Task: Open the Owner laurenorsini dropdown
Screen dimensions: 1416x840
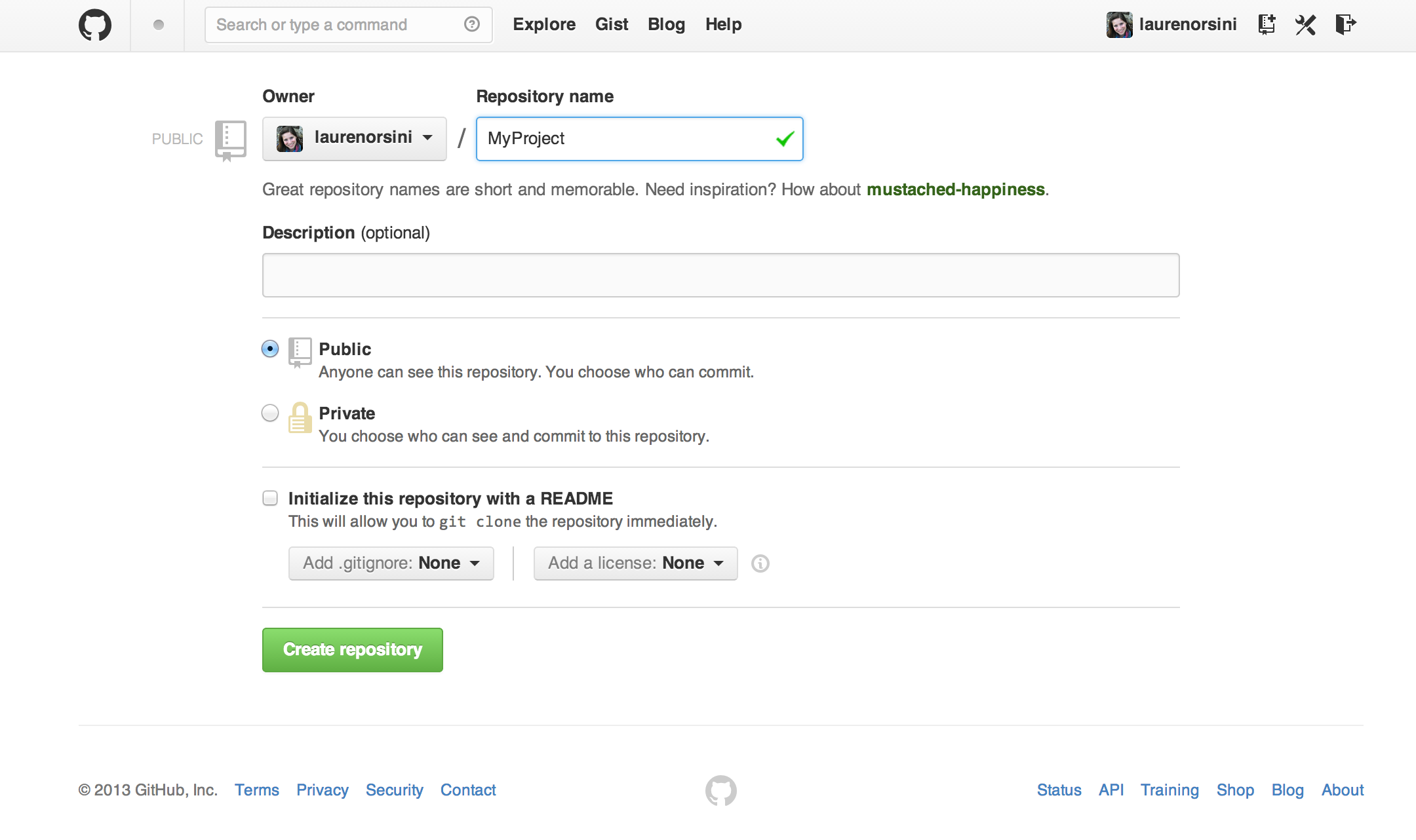Action: pos(355,138)
